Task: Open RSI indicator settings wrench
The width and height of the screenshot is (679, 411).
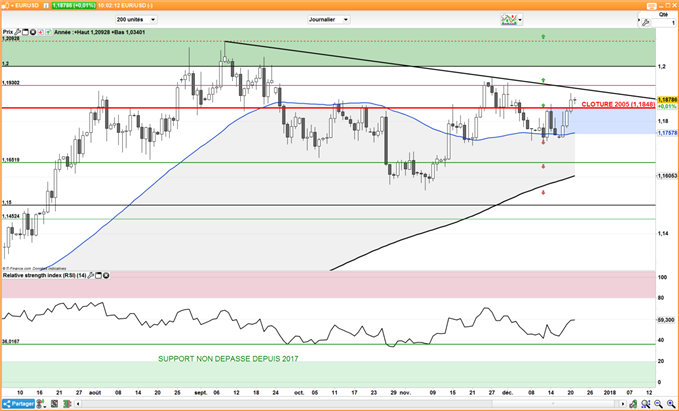Action: tap(91, 275)
